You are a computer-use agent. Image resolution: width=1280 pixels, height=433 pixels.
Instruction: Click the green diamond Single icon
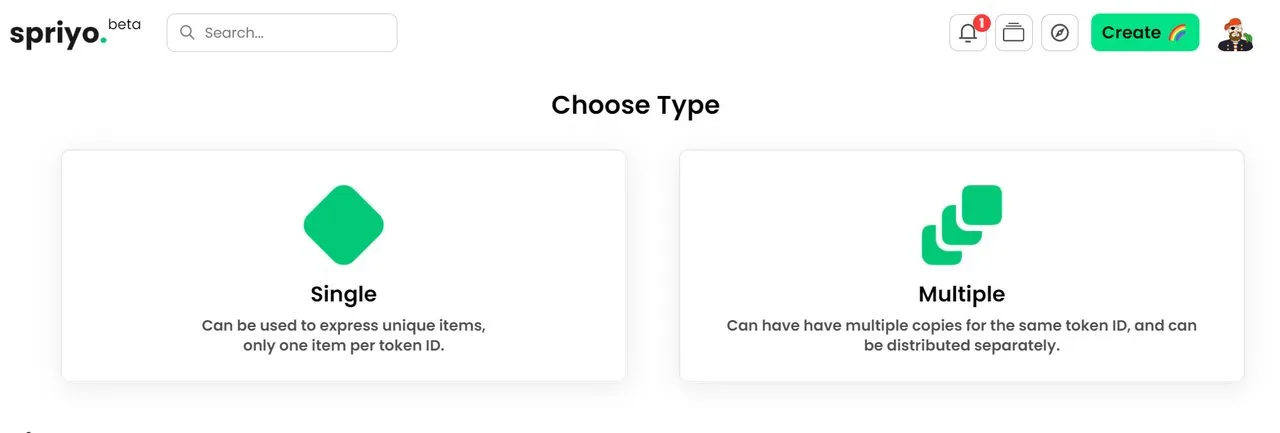pos(344,225)
